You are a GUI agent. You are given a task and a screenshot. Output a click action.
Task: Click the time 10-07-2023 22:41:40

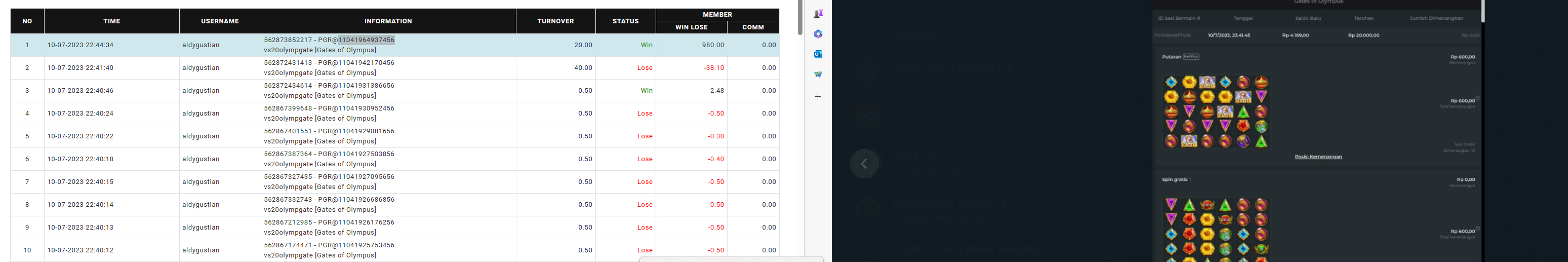81,67
